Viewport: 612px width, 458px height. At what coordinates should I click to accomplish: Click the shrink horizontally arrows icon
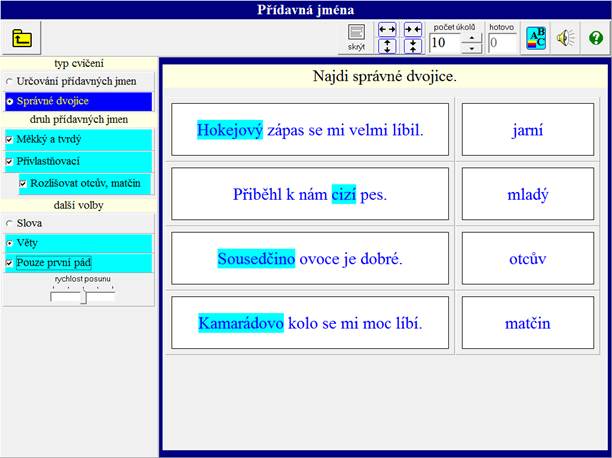tap(413, 29)
